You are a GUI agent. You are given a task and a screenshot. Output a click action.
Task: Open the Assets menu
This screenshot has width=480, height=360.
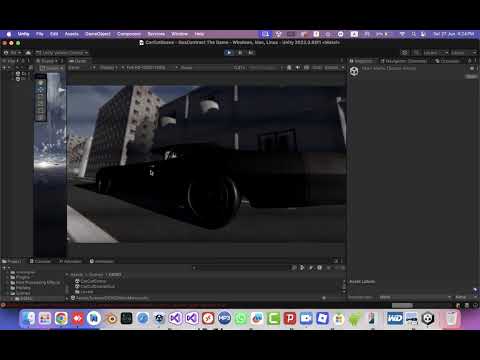click(71, 34)
